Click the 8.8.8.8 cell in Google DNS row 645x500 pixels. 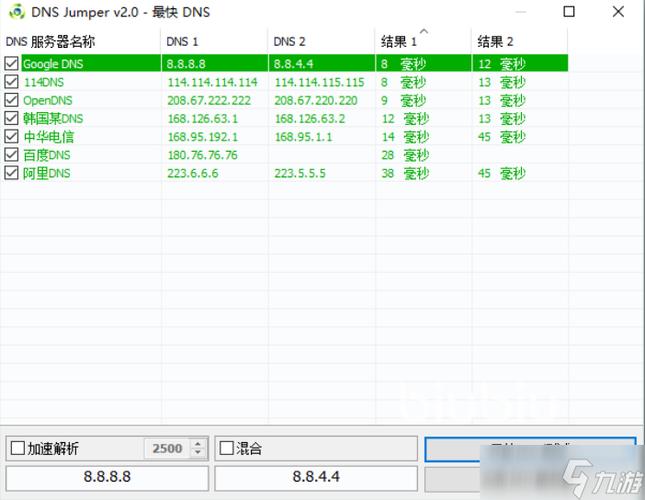(x=186, y=64)
